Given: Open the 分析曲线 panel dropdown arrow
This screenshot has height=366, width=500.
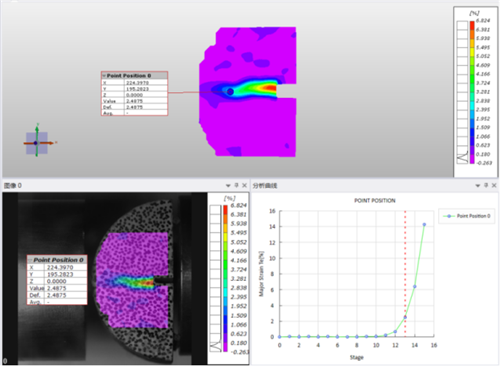Looking at the screenshot, I should click(x=478, y=186).
